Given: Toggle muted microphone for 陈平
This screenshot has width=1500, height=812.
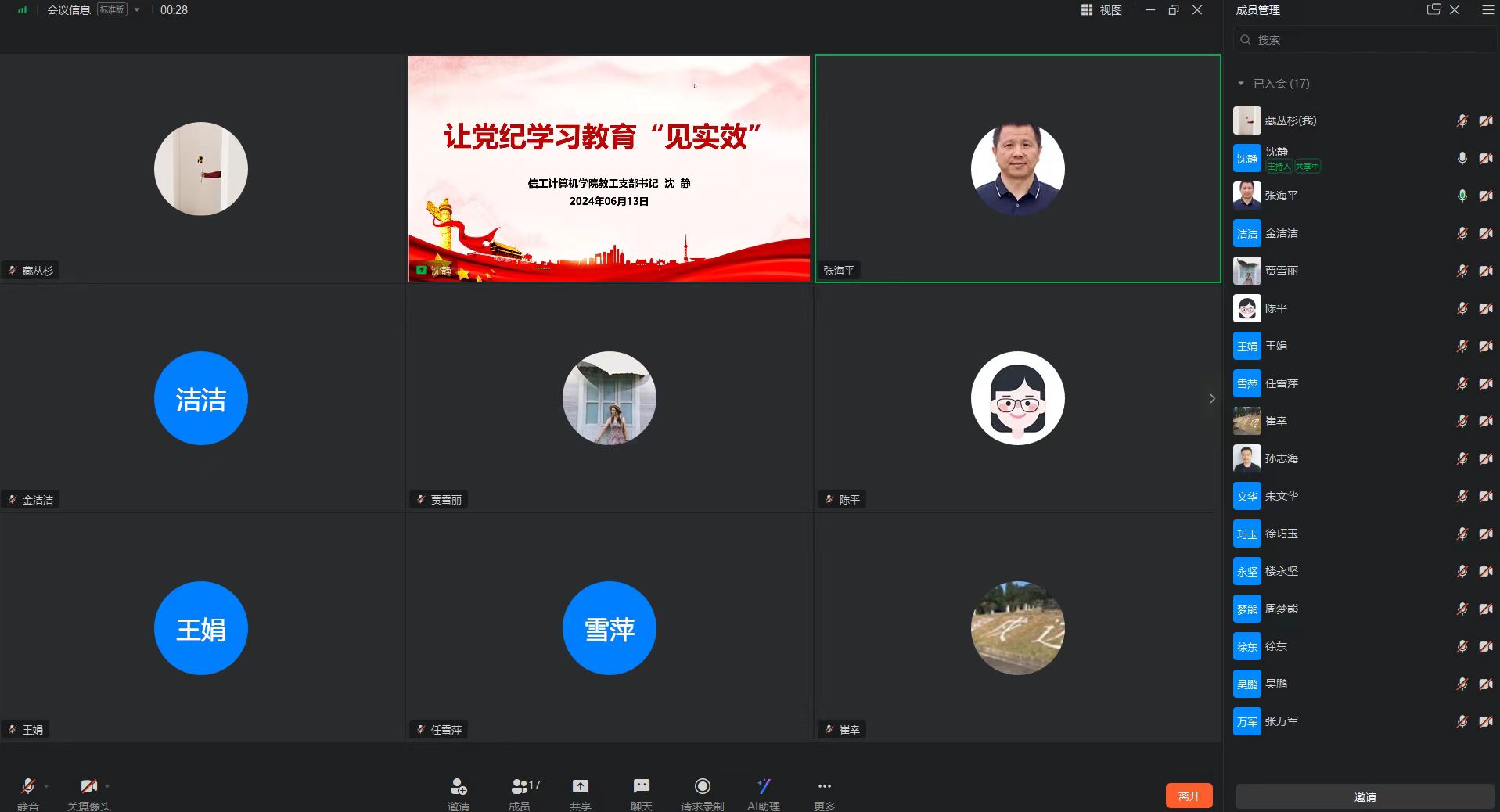Looking at the screenshot, I should 1462,308.
